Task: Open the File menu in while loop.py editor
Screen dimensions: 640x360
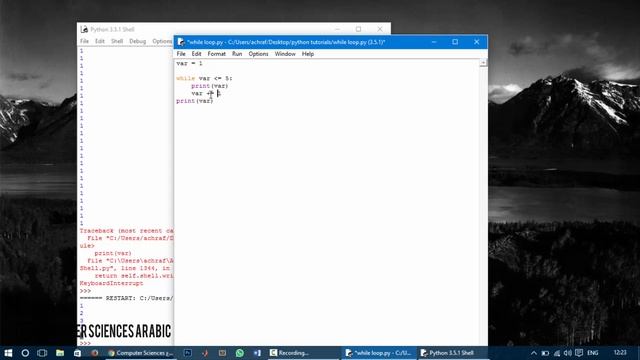Action: coord(181,54)
